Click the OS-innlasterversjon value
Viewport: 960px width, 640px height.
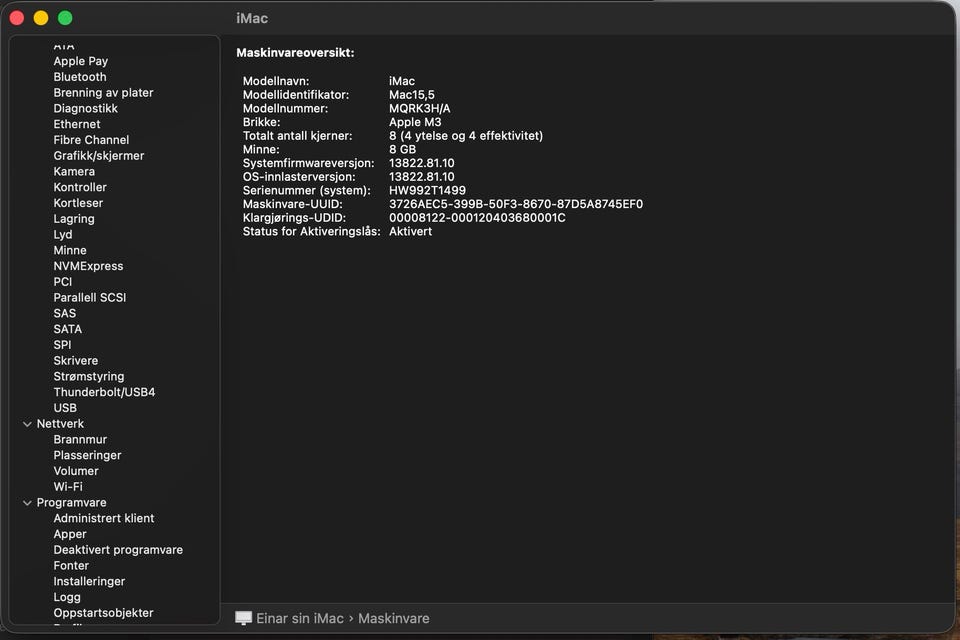(421, 177)
